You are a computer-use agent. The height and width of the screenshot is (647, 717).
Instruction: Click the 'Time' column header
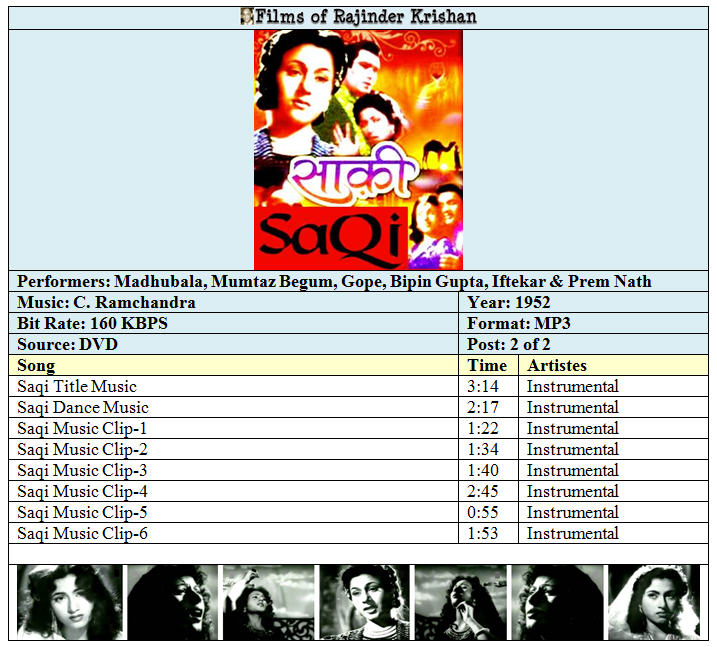(x=488, y=365)
